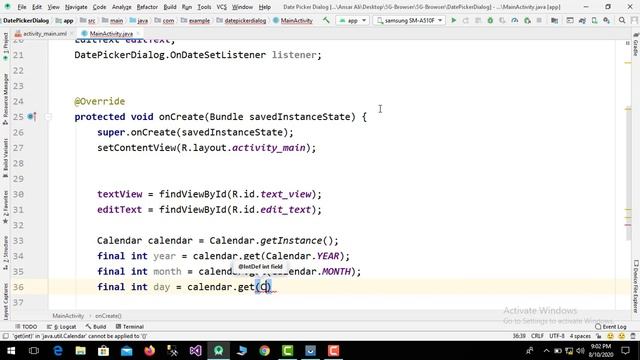Image resolution: width=640 pixels, height=360 pixels.
Task: Click the onCreate() breadcrumb below editor
Action: click(108, 316)
